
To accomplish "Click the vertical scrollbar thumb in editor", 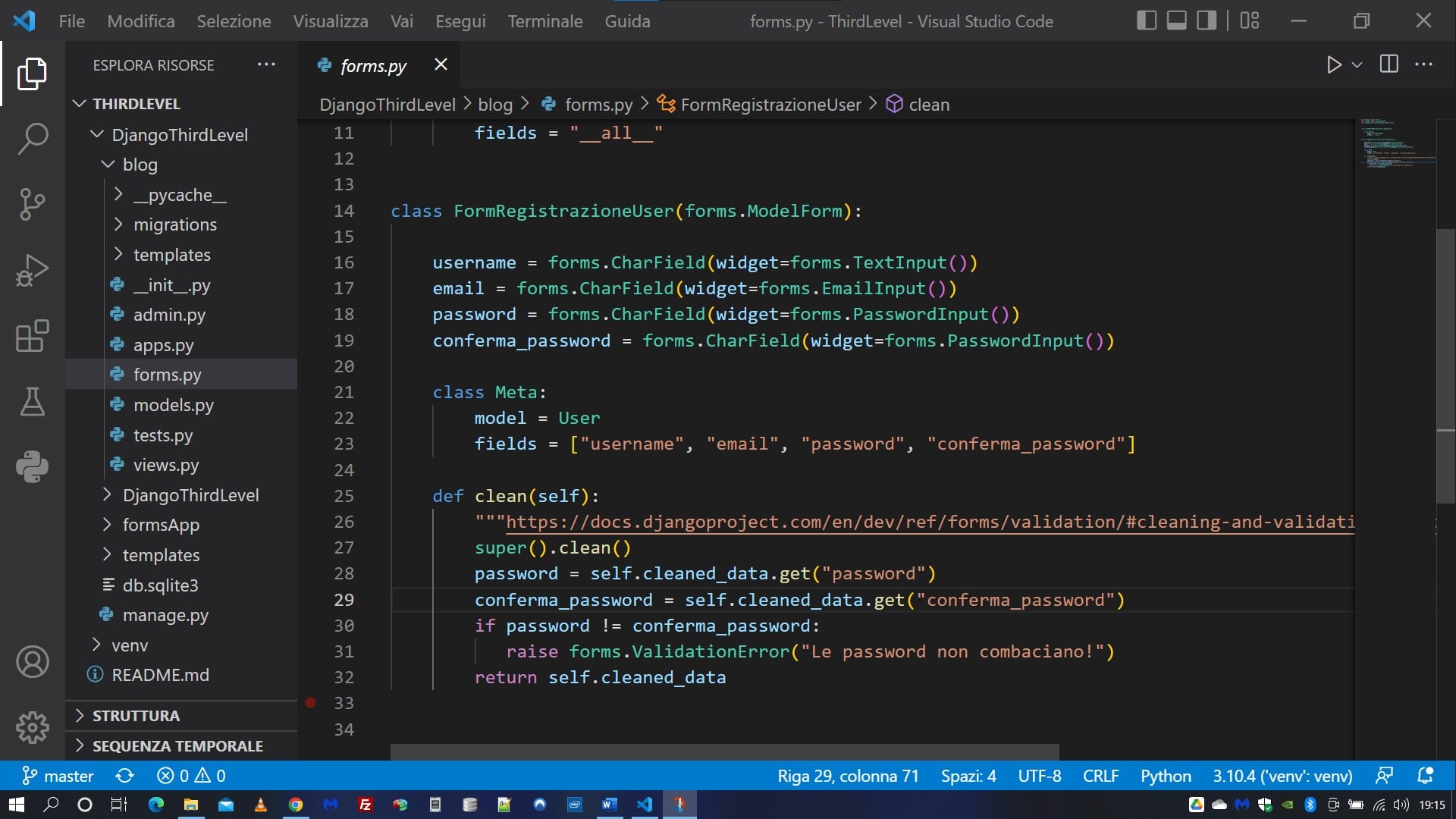I will coord(1445,364).
